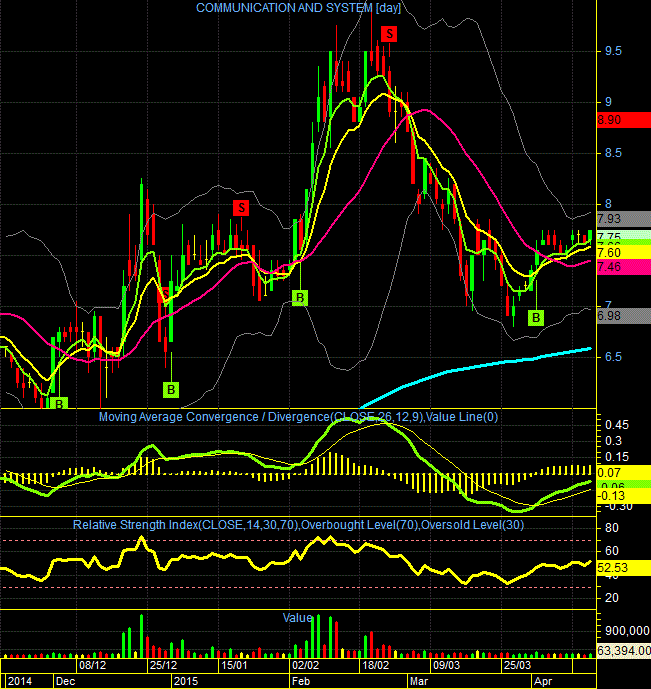Click the Apr month label
This screenshot has width=651, height=689.
[542, 681]
